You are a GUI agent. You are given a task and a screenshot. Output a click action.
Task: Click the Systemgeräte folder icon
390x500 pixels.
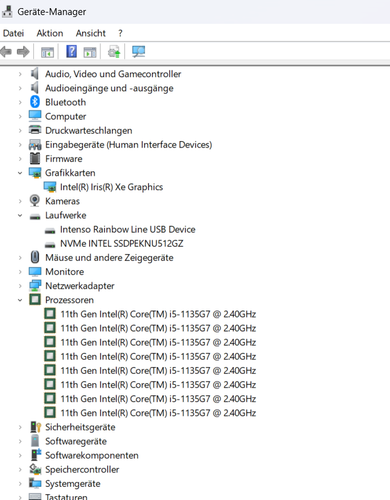click(35, 483)
